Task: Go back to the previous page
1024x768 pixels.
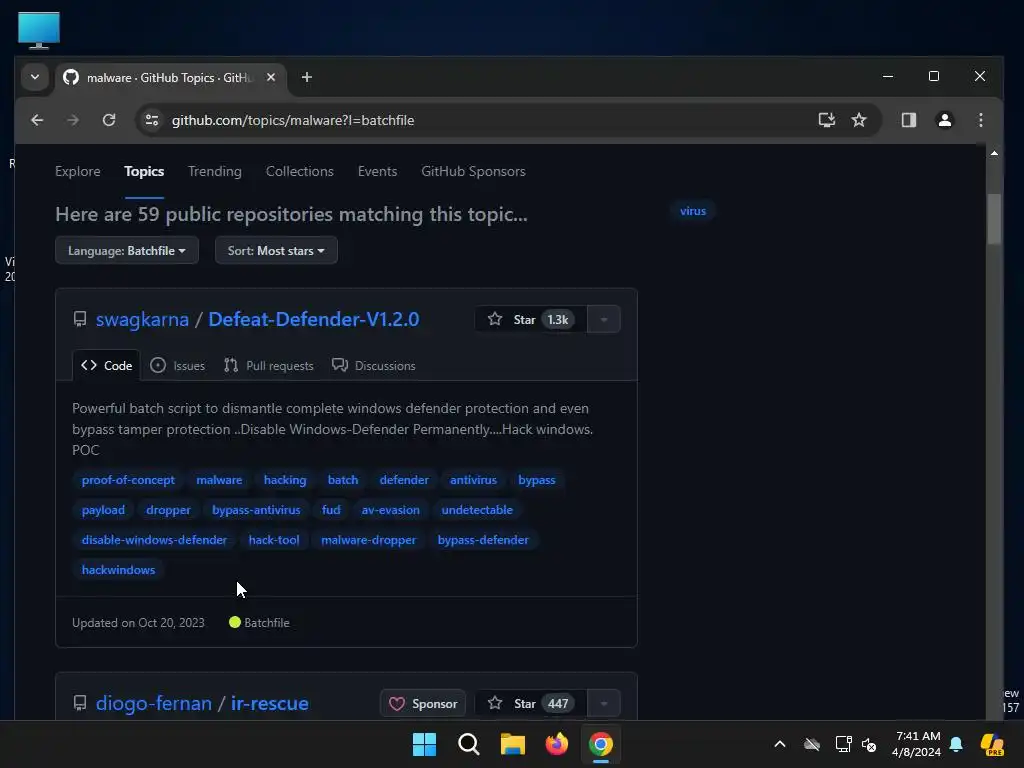Action: tap(37, 120)
